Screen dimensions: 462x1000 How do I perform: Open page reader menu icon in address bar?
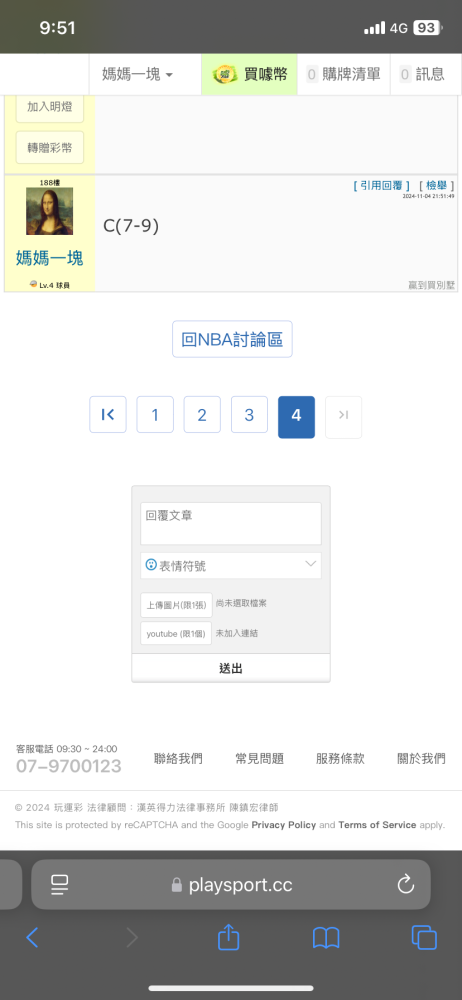point(59,885)
